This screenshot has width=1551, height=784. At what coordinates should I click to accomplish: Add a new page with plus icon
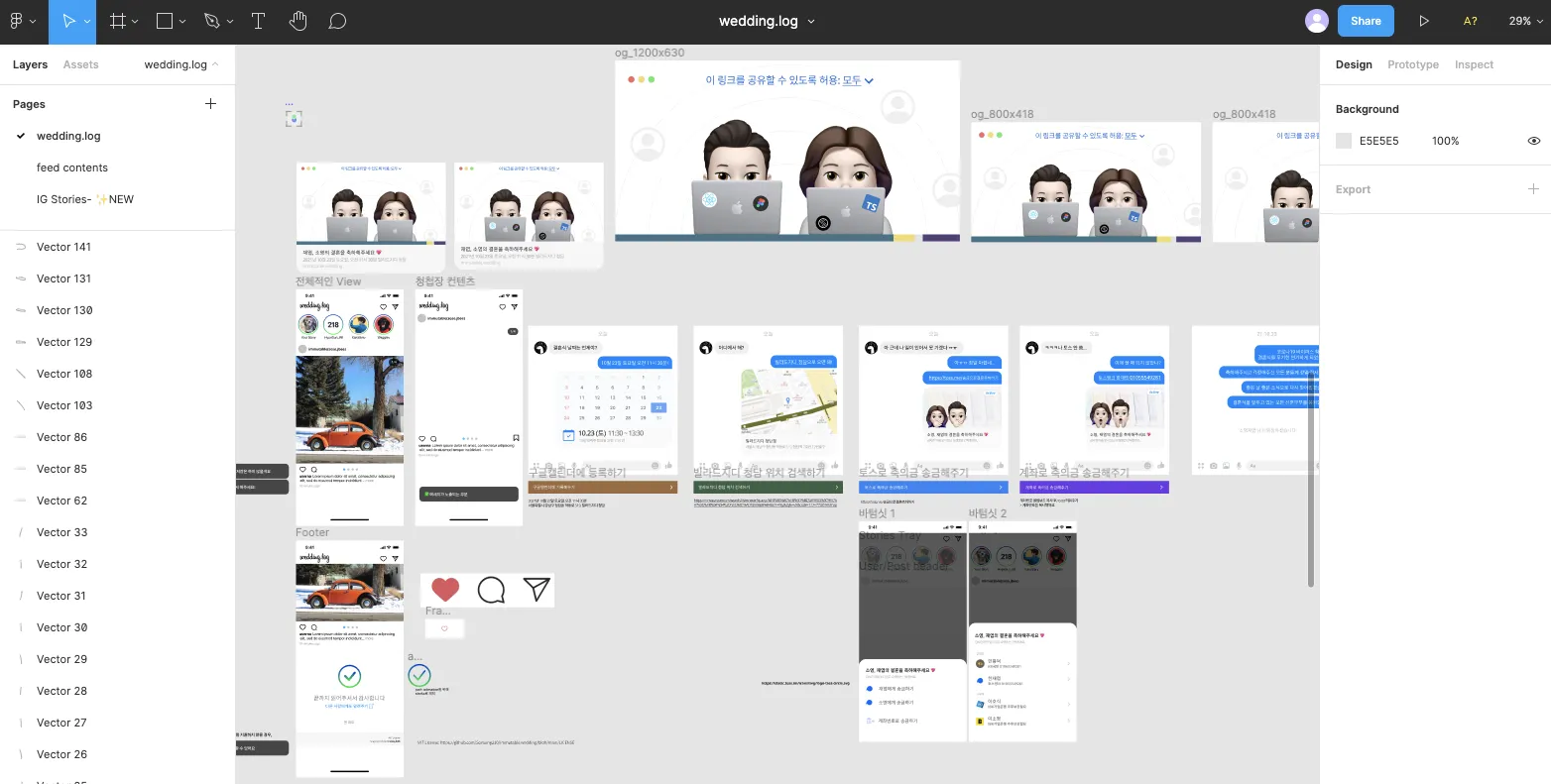[210, 103]
